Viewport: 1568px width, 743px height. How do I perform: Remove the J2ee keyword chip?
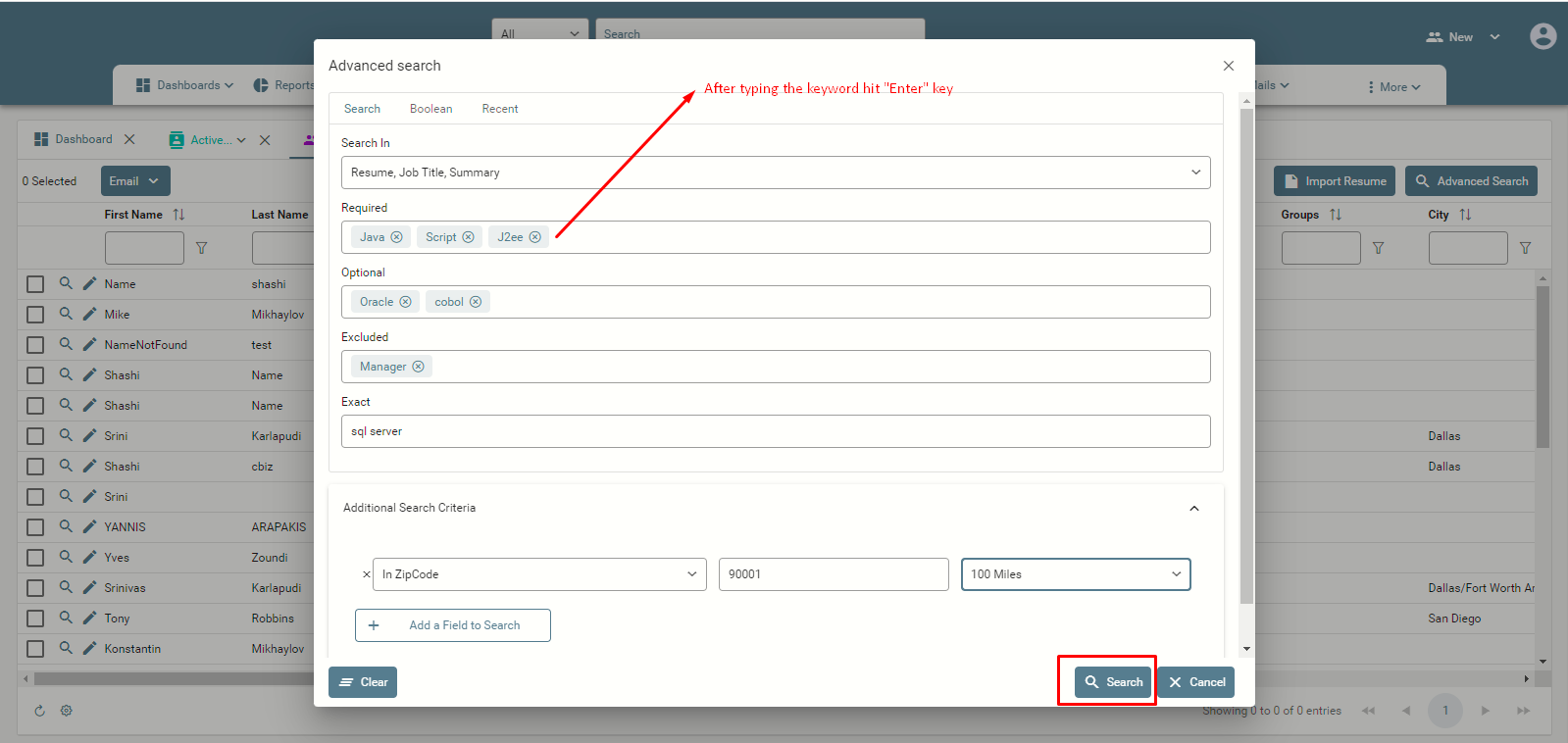tap(534, 237)
